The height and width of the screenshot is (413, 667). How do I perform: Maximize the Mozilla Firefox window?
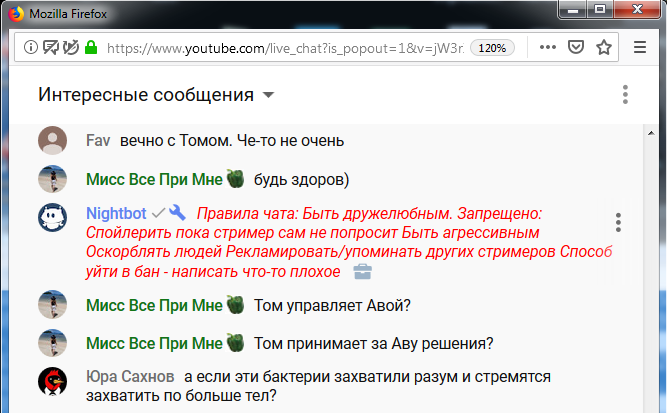click(x=600, y=10)
